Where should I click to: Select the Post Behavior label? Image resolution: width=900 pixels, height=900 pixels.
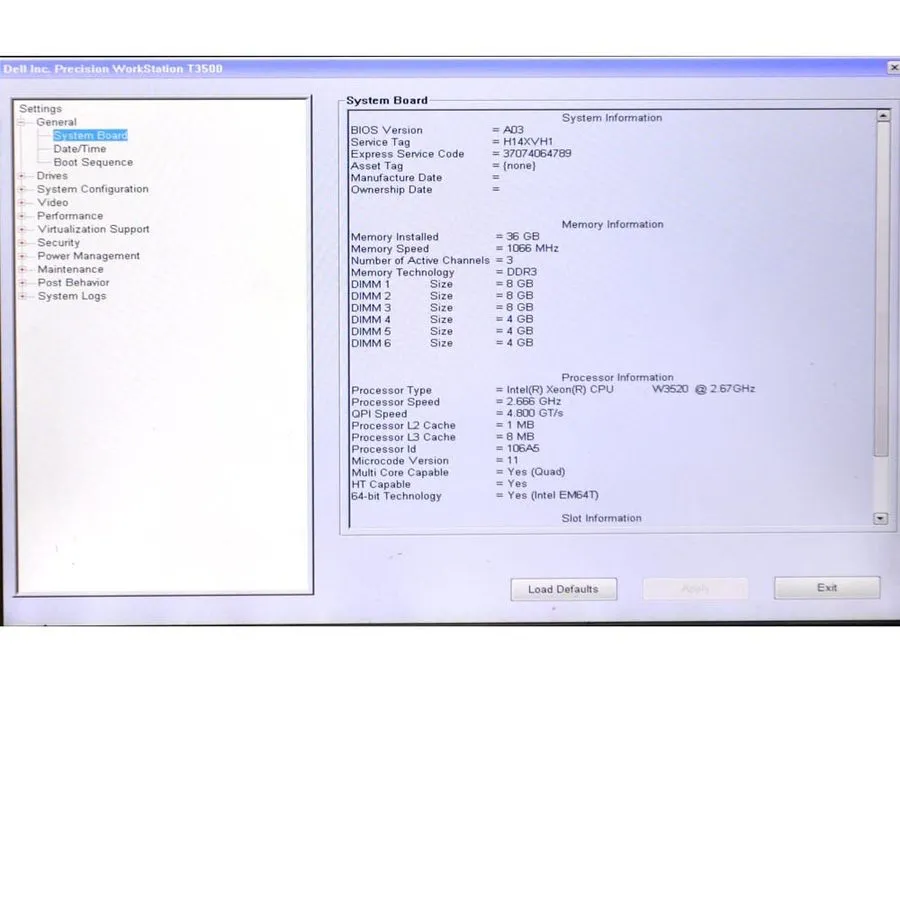coord(73,282)
